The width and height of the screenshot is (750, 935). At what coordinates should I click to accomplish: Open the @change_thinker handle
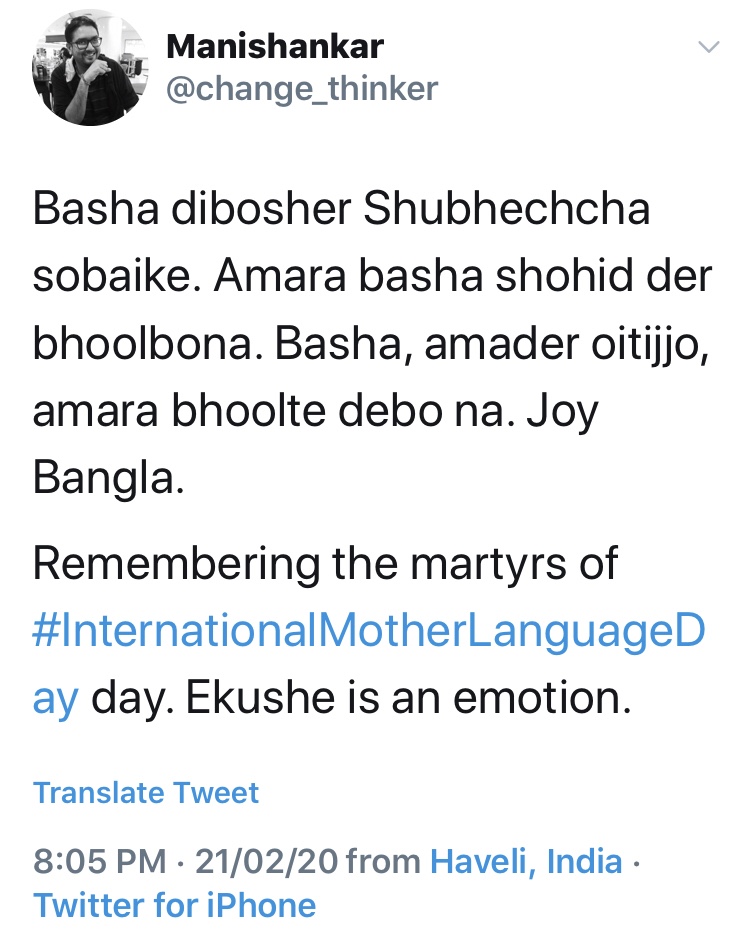(x=300, y=89)
